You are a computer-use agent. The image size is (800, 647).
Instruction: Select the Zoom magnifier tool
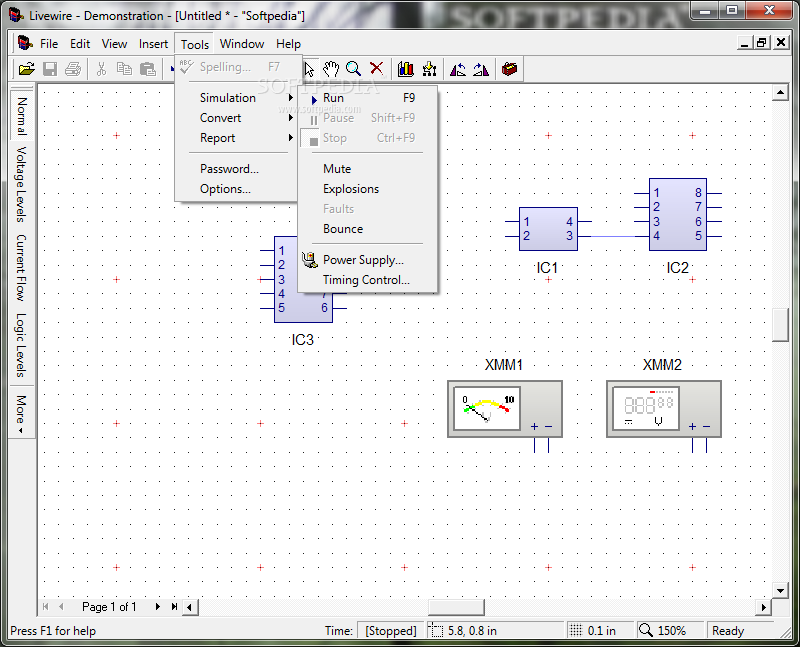point(354,69)
